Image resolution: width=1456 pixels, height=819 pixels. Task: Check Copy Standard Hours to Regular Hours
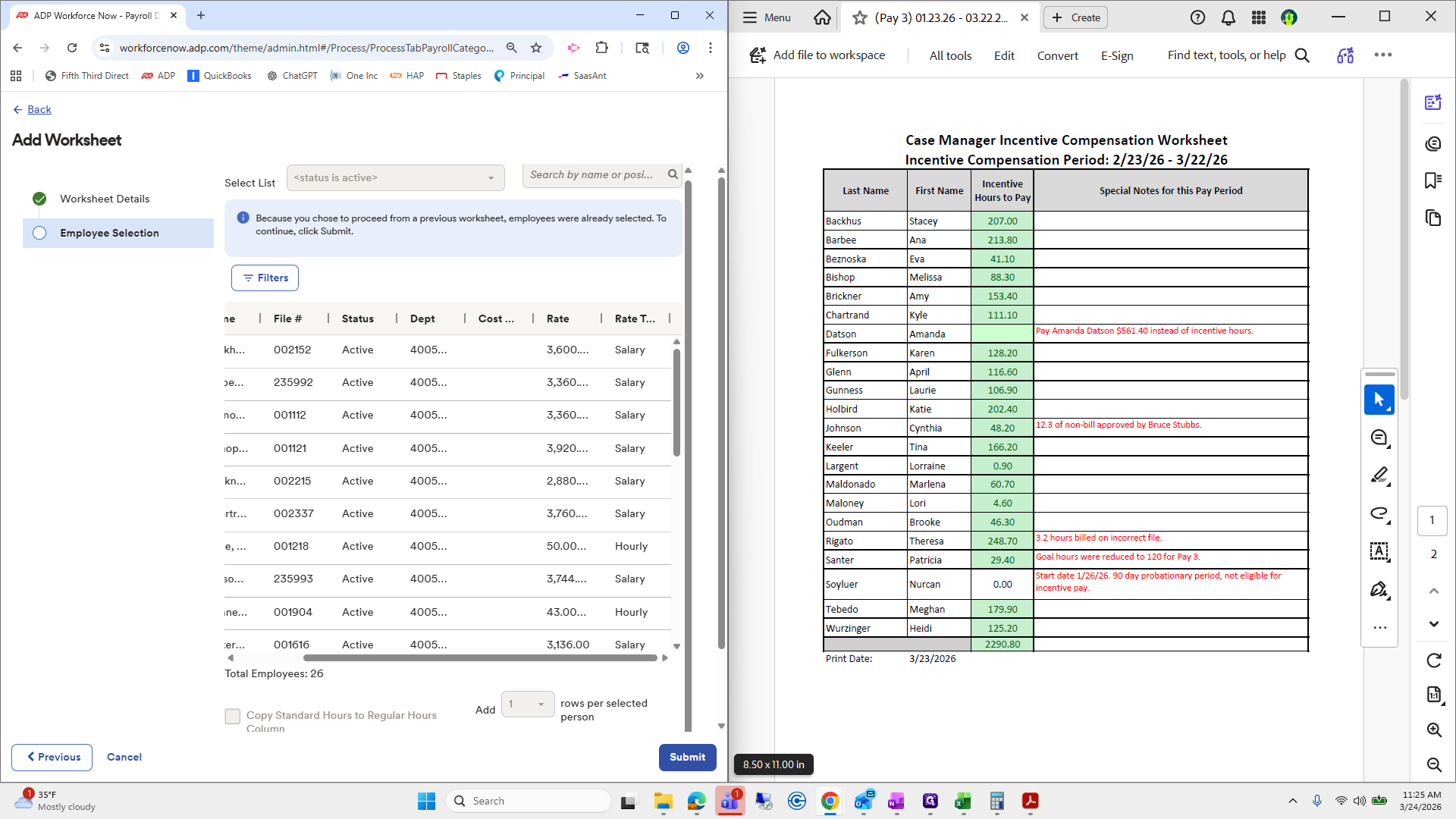click(x=233, y=716)
